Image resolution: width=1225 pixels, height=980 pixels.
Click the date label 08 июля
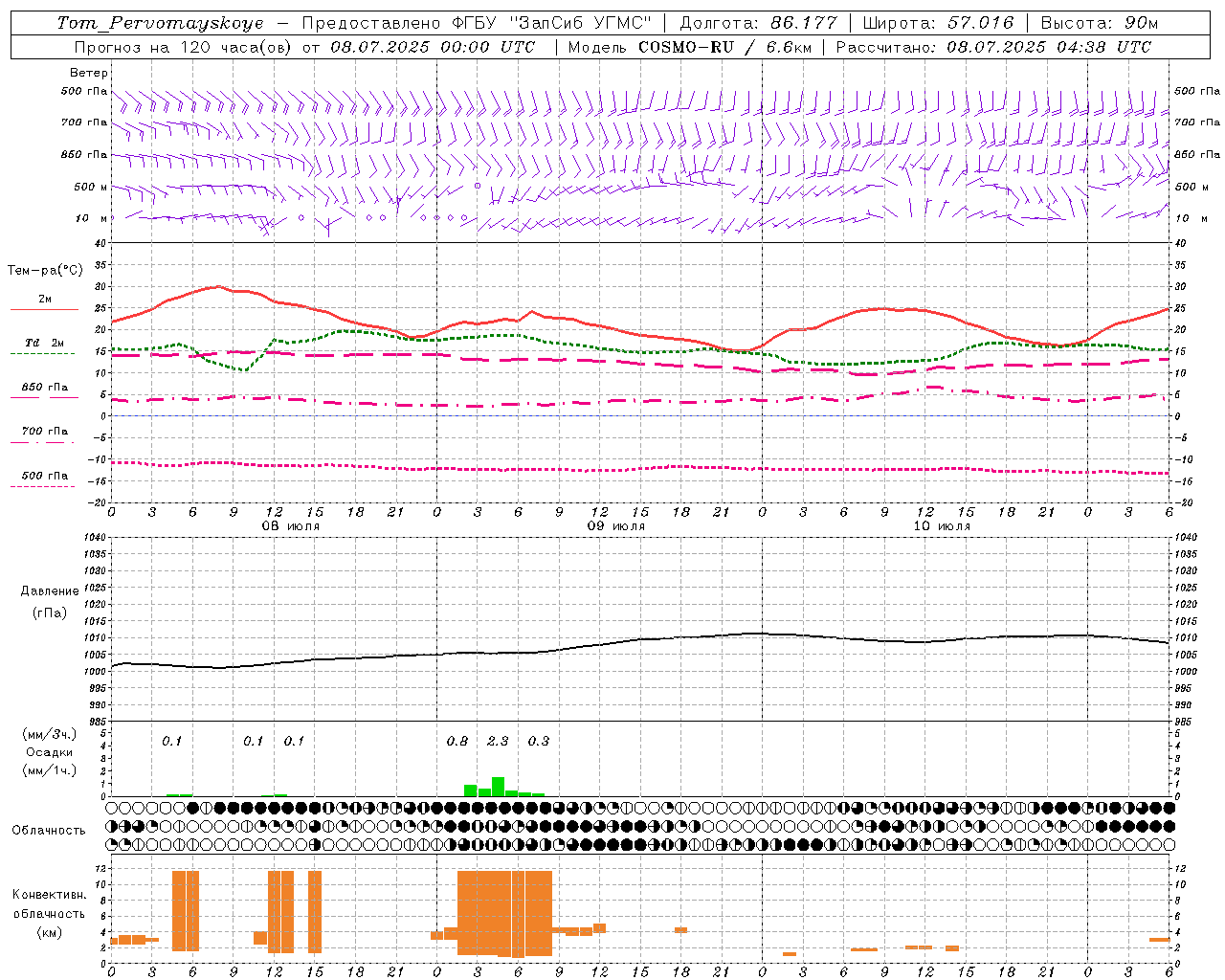coord(291,526)
